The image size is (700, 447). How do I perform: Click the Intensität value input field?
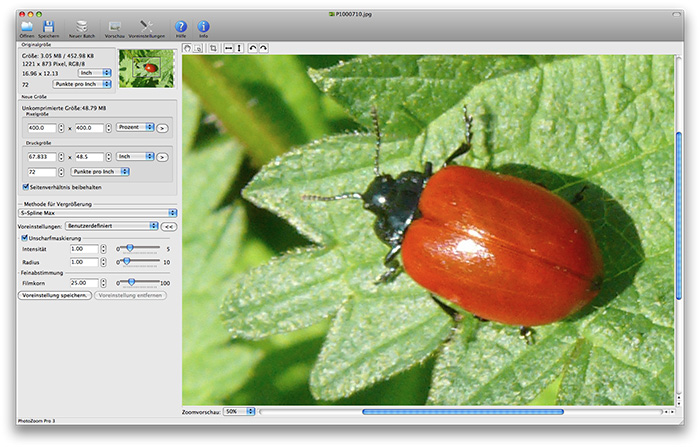tap(84, 249)
